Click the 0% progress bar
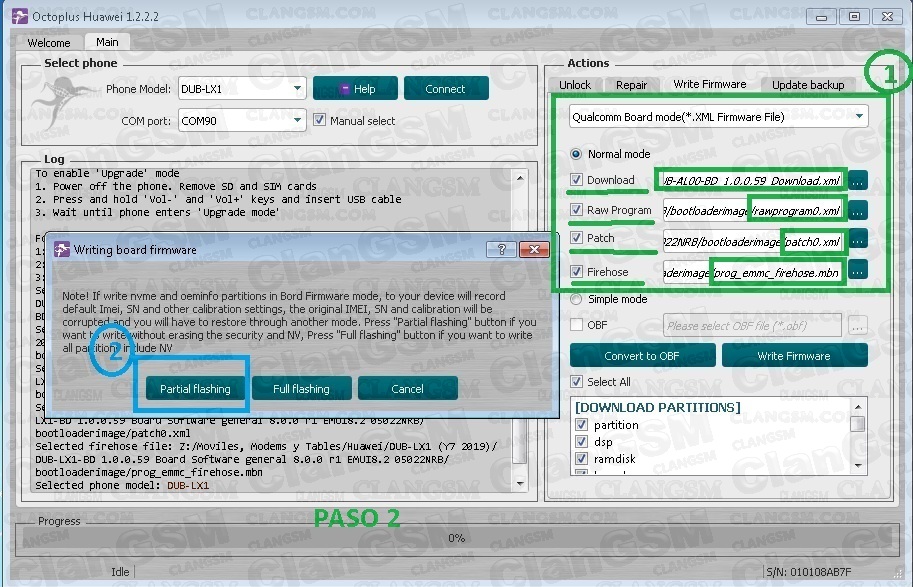913x587 pixels. coord(456,539)
